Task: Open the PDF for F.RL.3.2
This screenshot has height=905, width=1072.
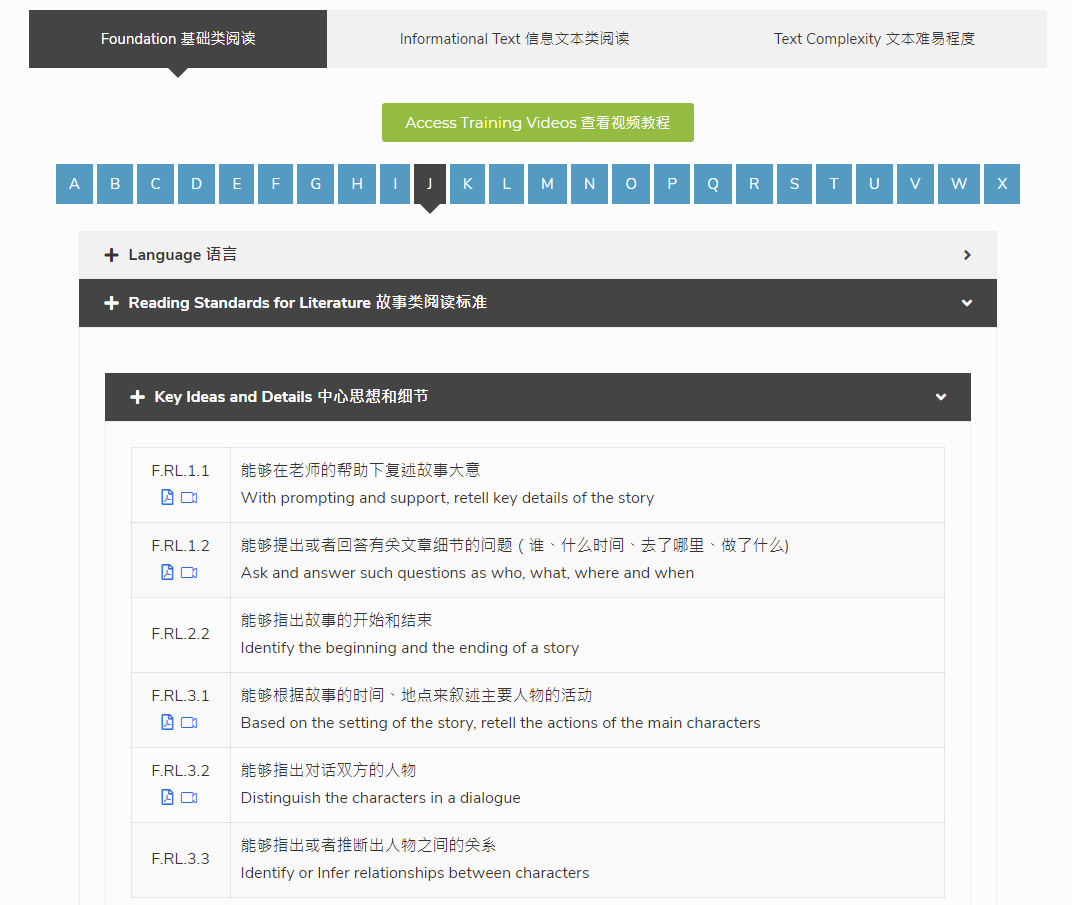Action: (166, 797)
